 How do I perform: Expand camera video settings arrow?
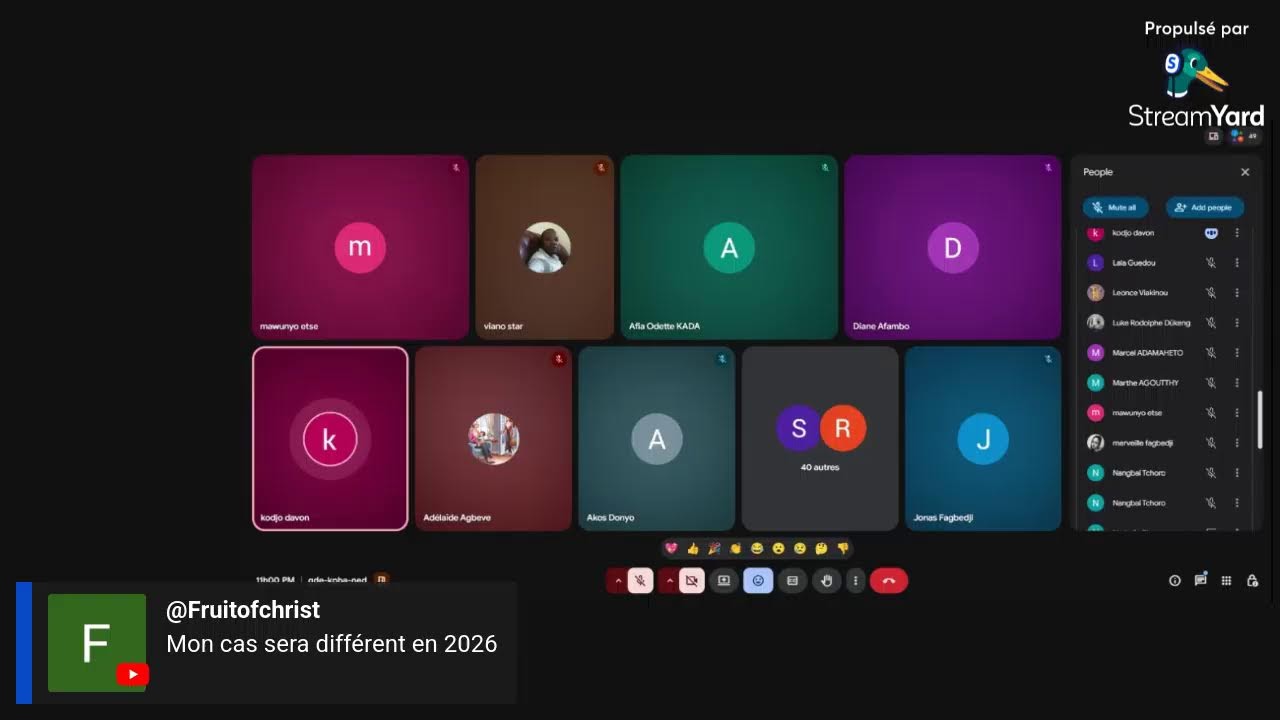click(669, 580)
